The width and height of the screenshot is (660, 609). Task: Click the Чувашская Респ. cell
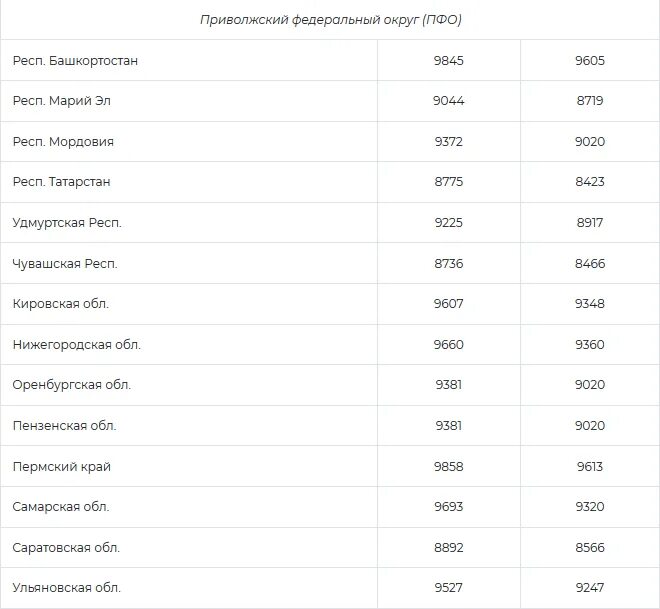point(65,263)
